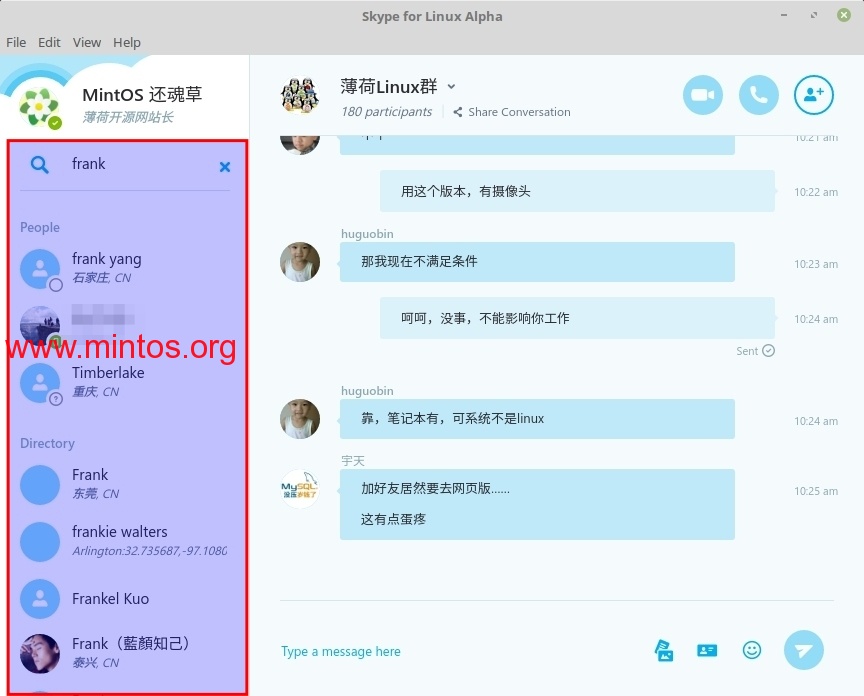Viewport: 864px width, 696px height.
Task: Click 宇天's MySQL avatar
Action: (x=300, y=489)
